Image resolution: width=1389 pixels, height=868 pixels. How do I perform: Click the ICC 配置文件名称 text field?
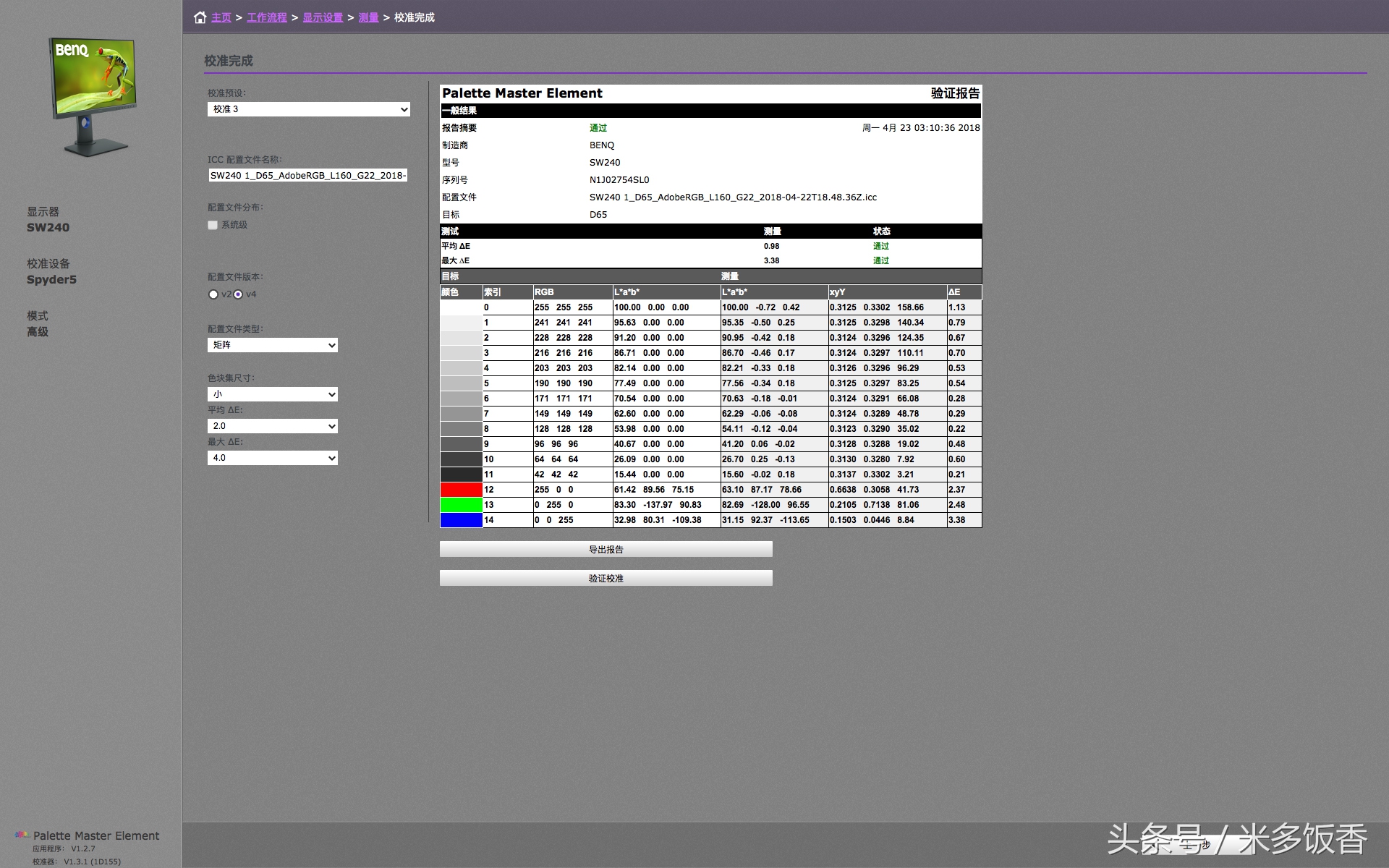tap(308, 175)
